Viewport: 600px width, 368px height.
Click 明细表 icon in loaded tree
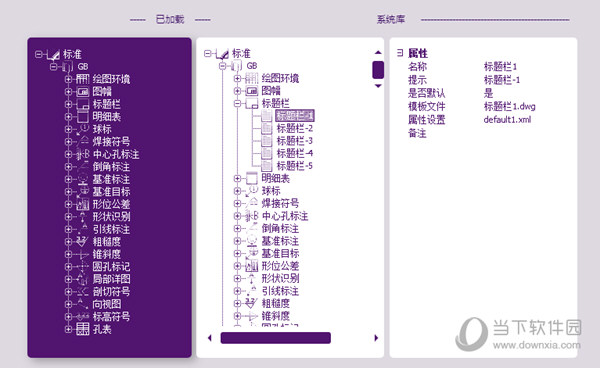pos(82,117)
